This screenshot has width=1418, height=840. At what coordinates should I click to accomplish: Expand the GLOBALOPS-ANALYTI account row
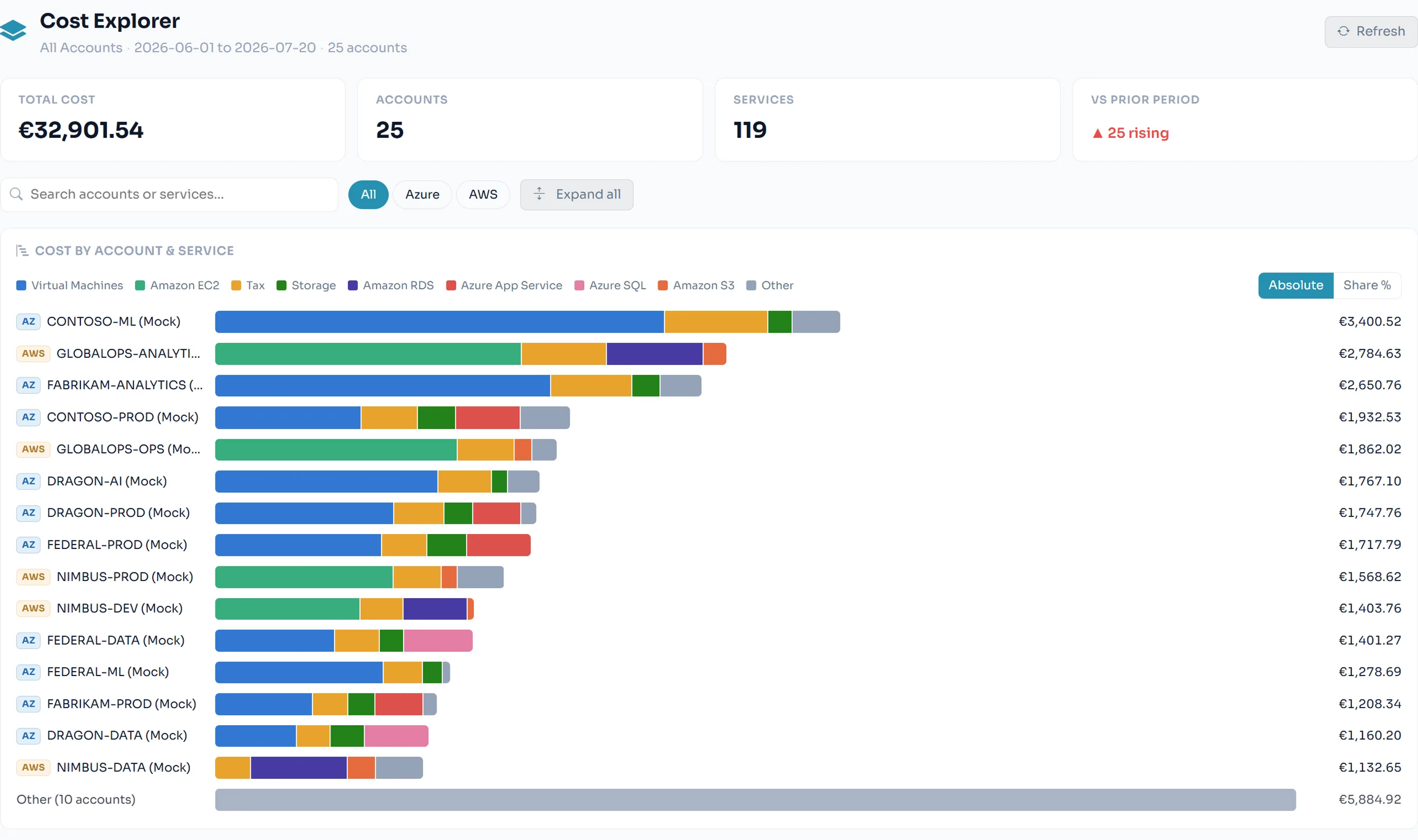coord(709,353)
